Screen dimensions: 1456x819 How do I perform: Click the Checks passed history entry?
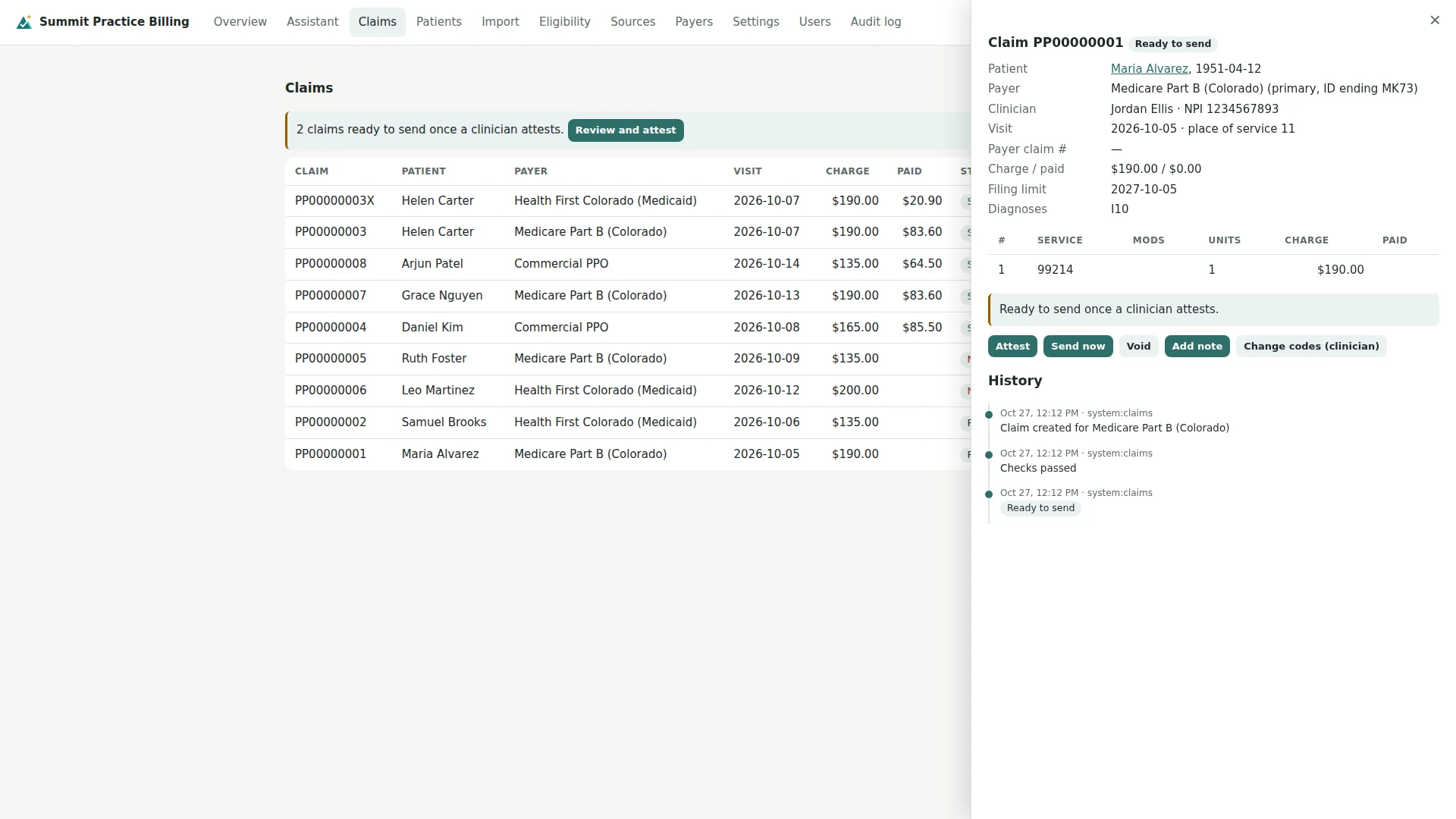[1037, 469]
